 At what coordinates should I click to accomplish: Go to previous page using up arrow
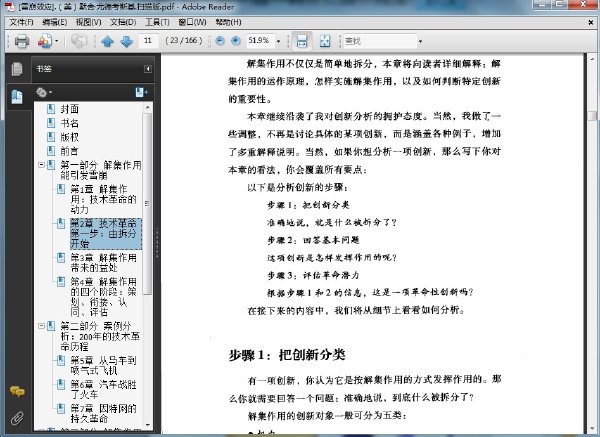pos(108,41)
